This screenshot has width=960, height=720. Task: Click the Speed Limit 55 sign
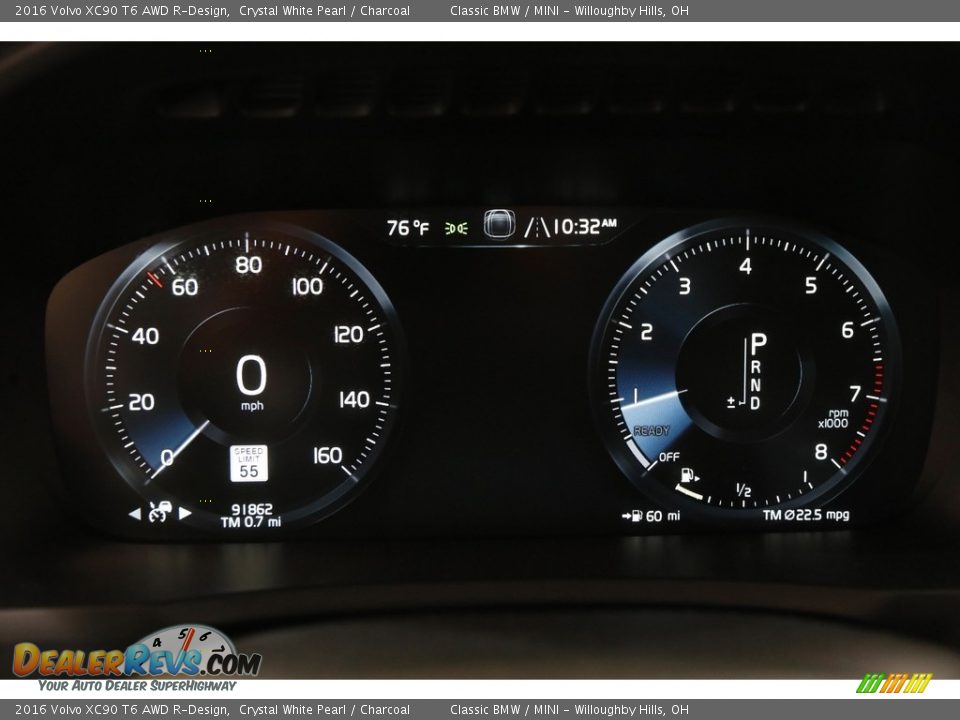tap(249, 463)
